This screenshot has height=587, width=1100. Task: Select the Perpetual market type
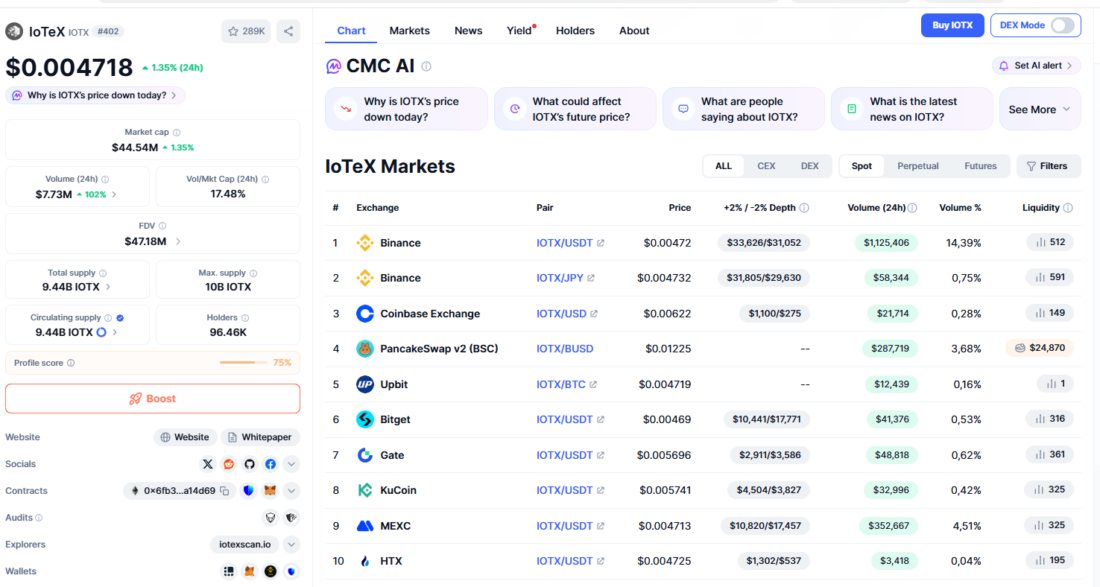(918, 166)
